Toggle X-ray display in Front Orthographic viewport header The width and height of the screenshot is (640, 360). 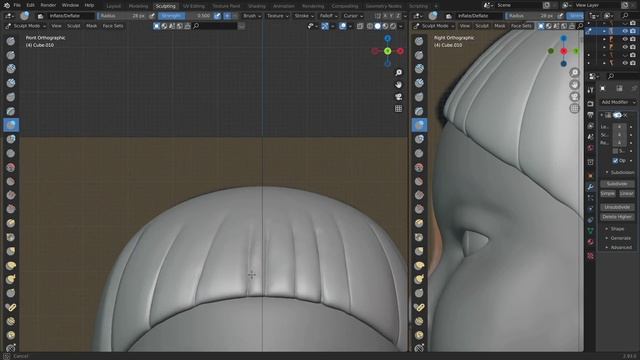coord(360,26)
